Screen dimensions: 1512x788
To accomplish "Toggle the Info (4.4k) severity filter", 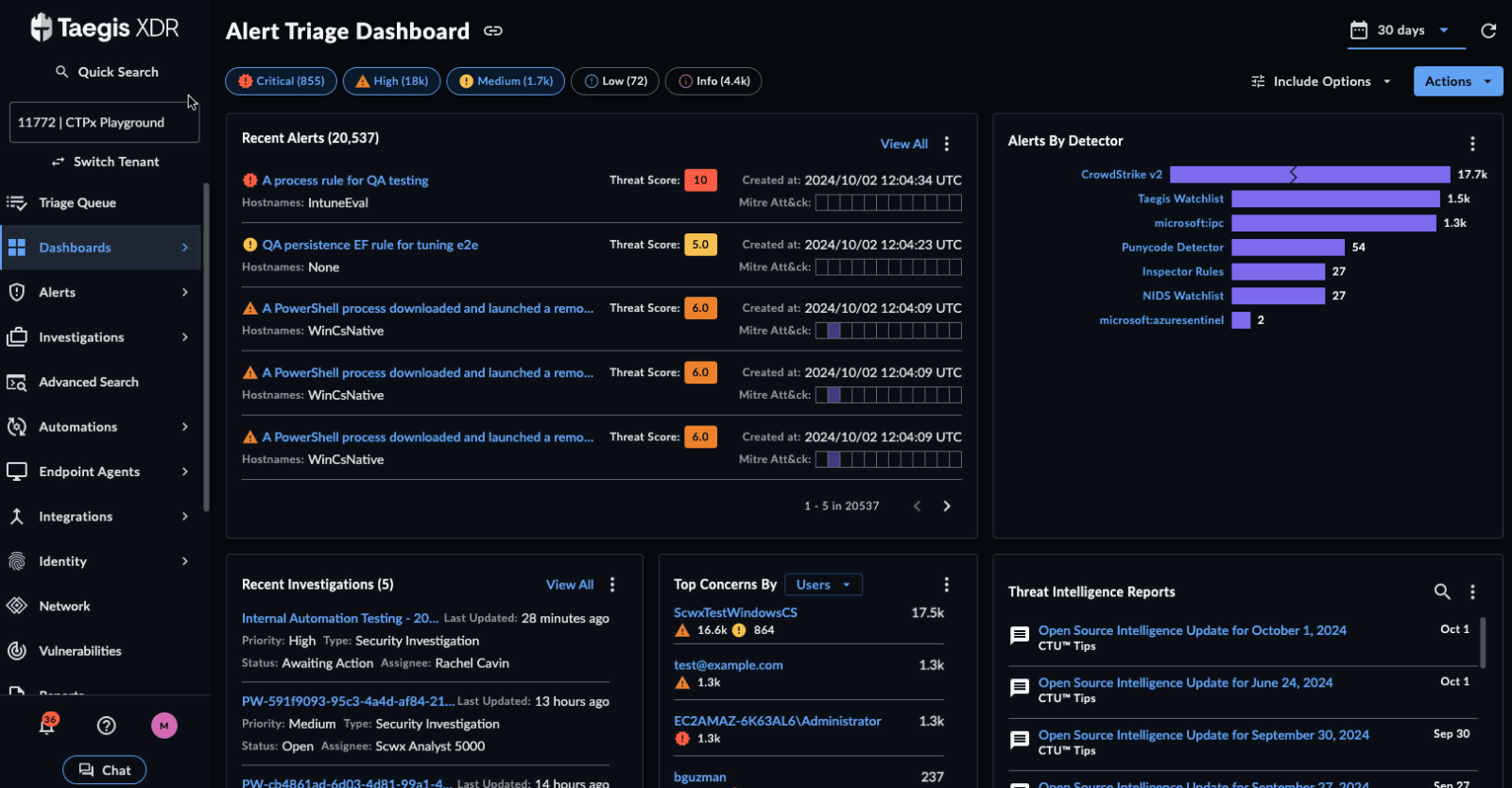I will [713, 81].
